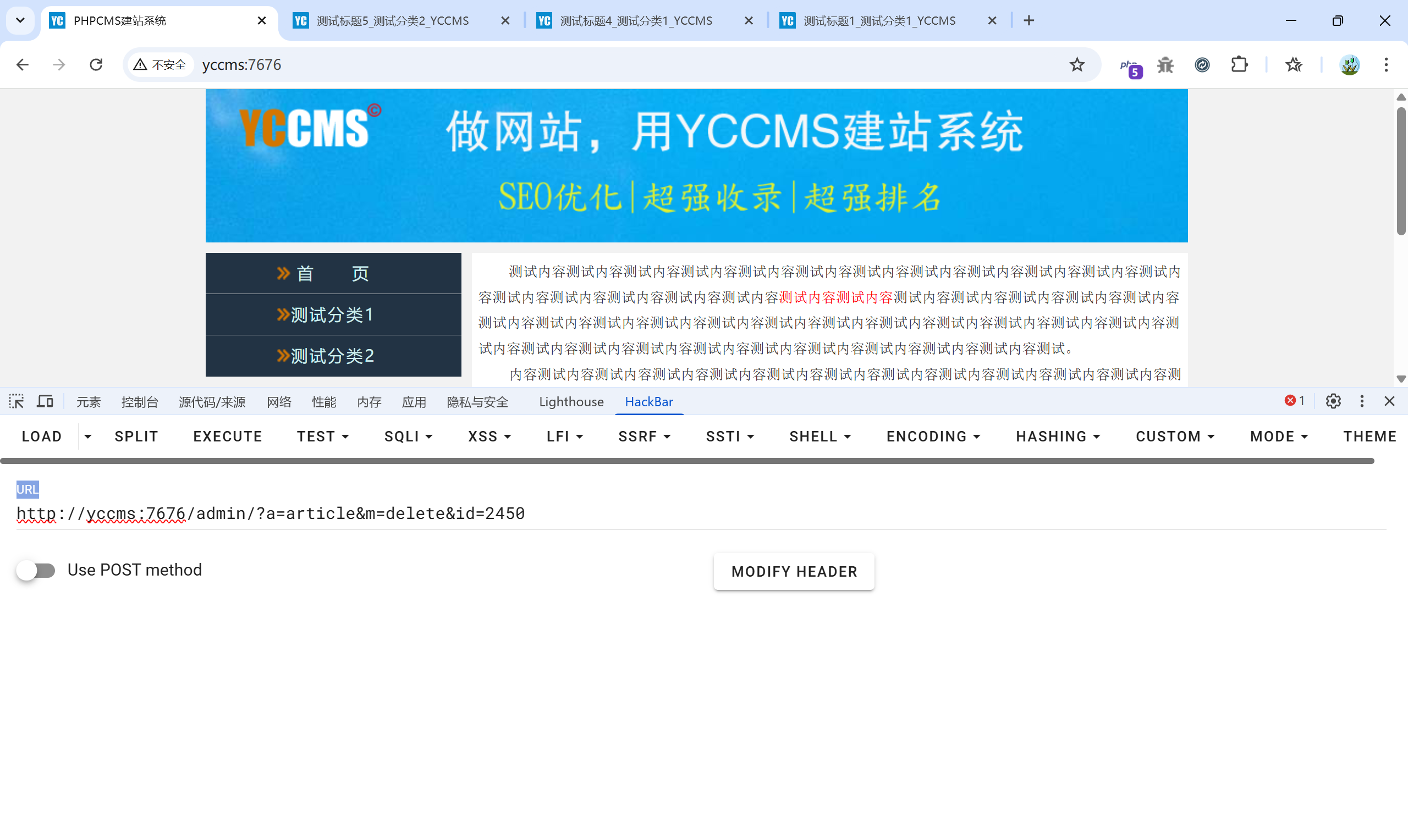
Task: Open the DevTools three-dot more menu
Action: 1362,401
